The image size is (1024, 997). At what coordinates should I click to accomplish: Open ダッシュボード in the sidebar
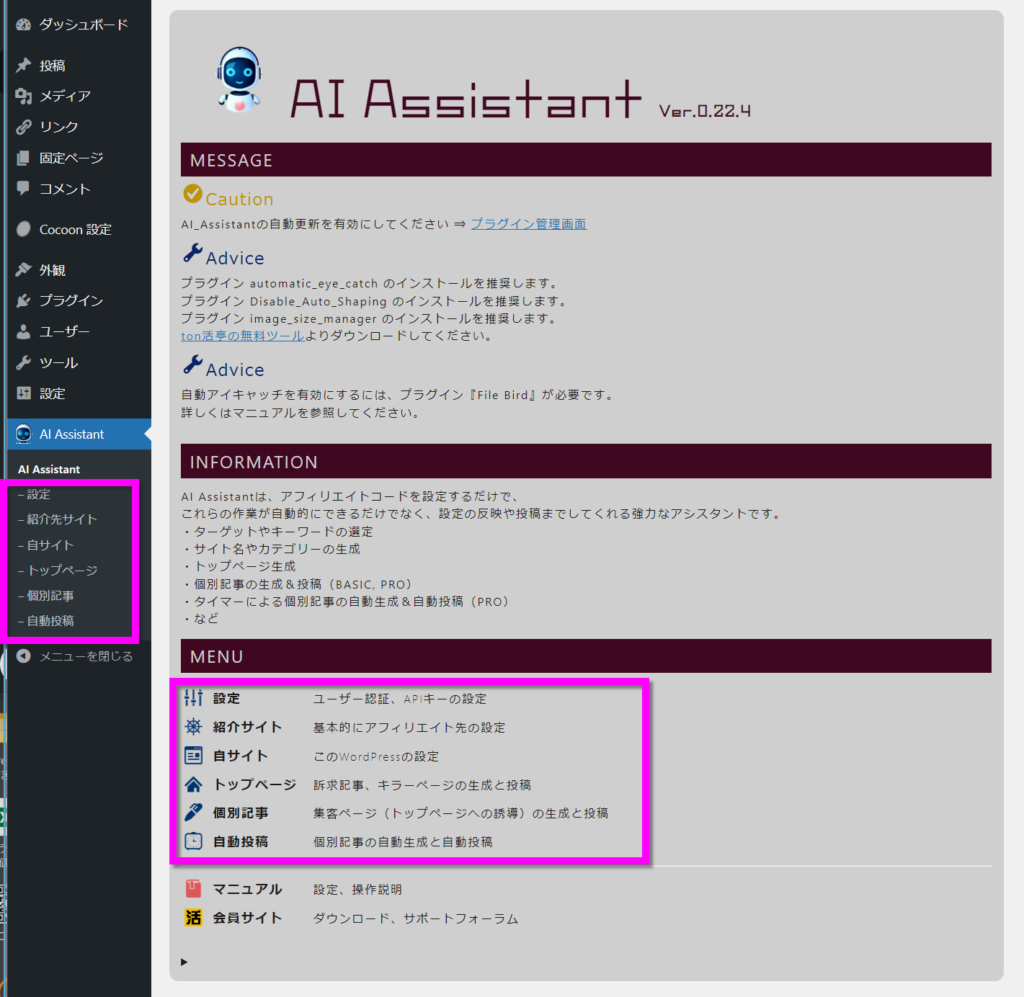tap(83, 24)
